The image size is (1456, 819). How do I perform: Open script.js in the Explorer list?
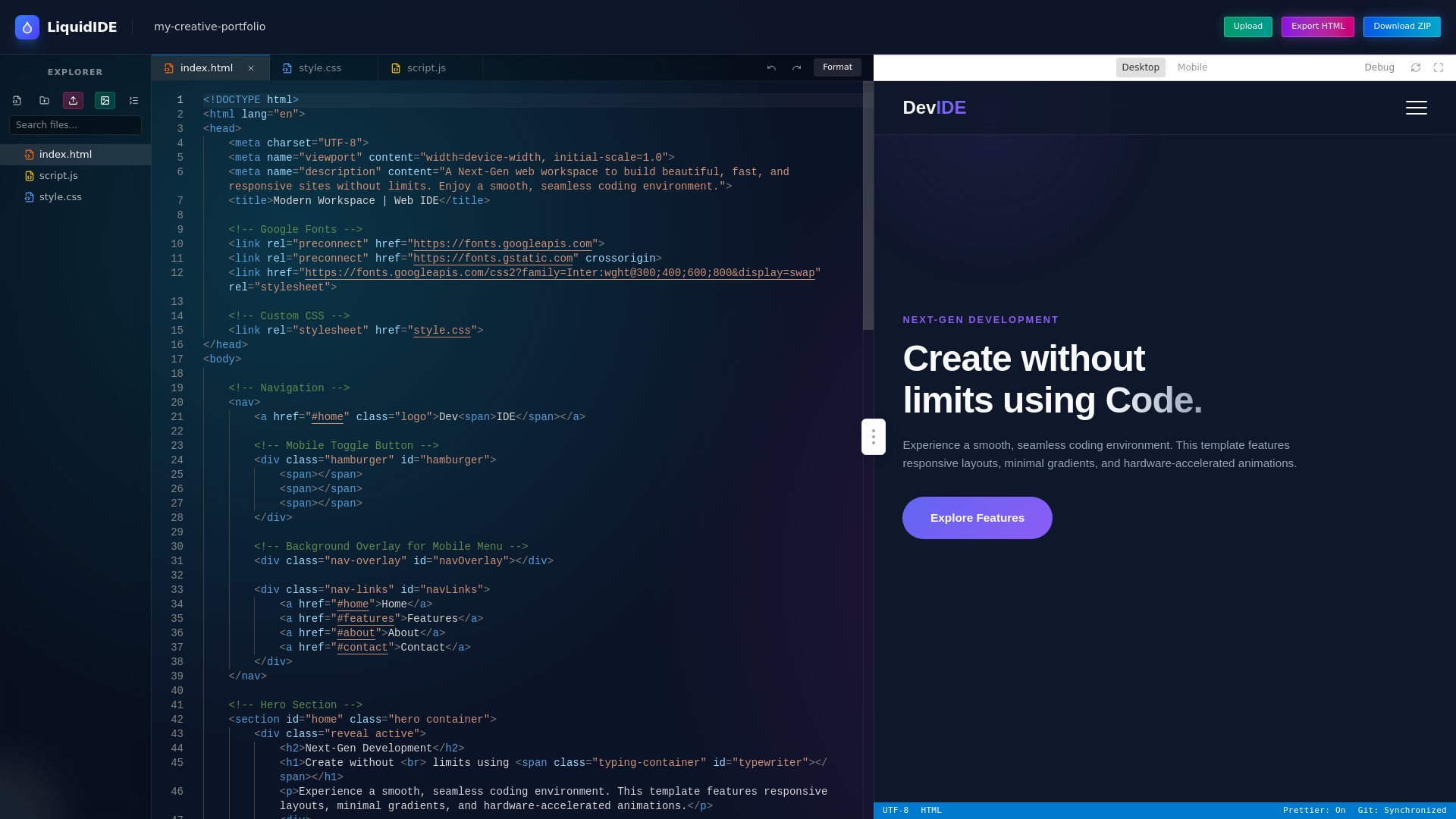click(75, 176)
